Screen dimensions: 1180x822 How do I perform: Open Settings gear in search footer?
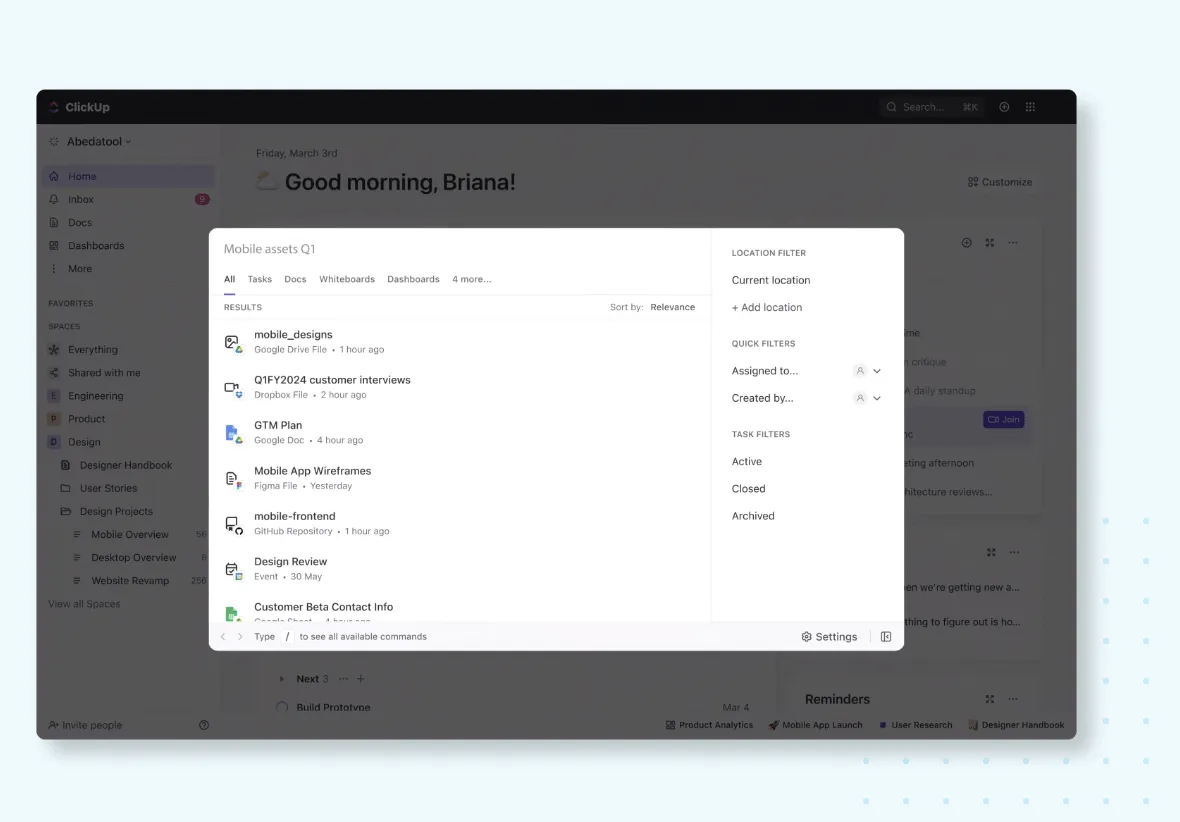[807, 637]
